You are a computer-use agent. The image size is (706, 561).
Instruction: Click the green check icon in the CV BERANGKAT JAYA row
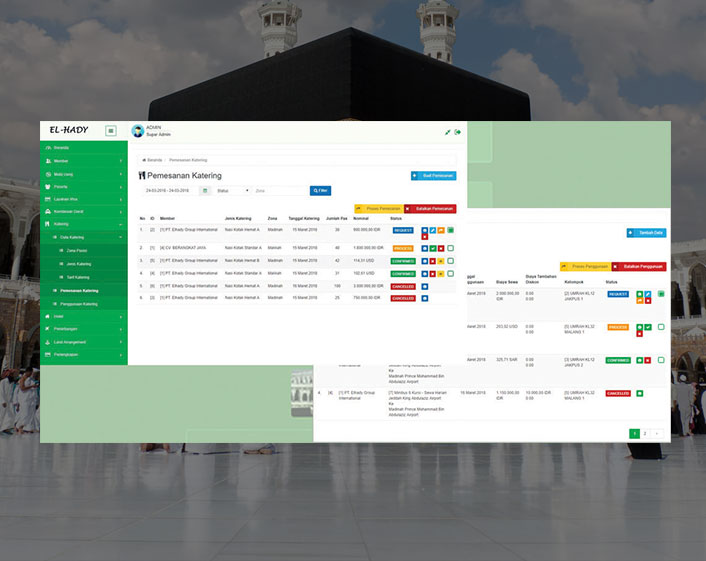(x=433, y=247)
